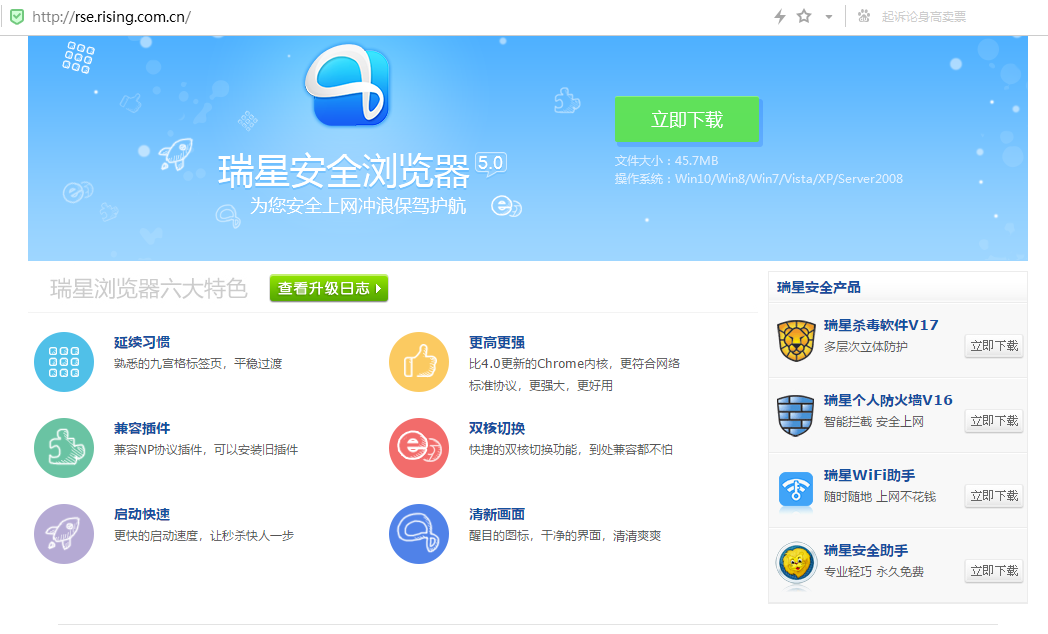Click the 文件大小：45.7MB text

tap(666, 160)
